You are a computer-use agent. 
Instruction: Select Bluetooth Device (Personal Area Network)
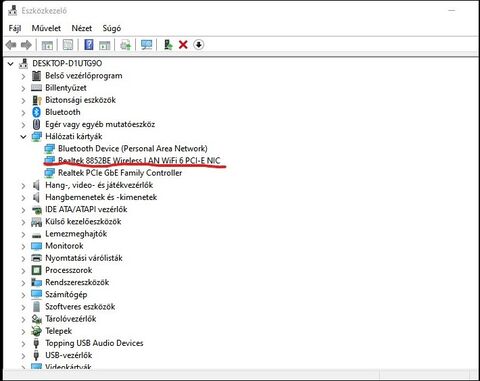pyautogui.click(x=133, y=149)
